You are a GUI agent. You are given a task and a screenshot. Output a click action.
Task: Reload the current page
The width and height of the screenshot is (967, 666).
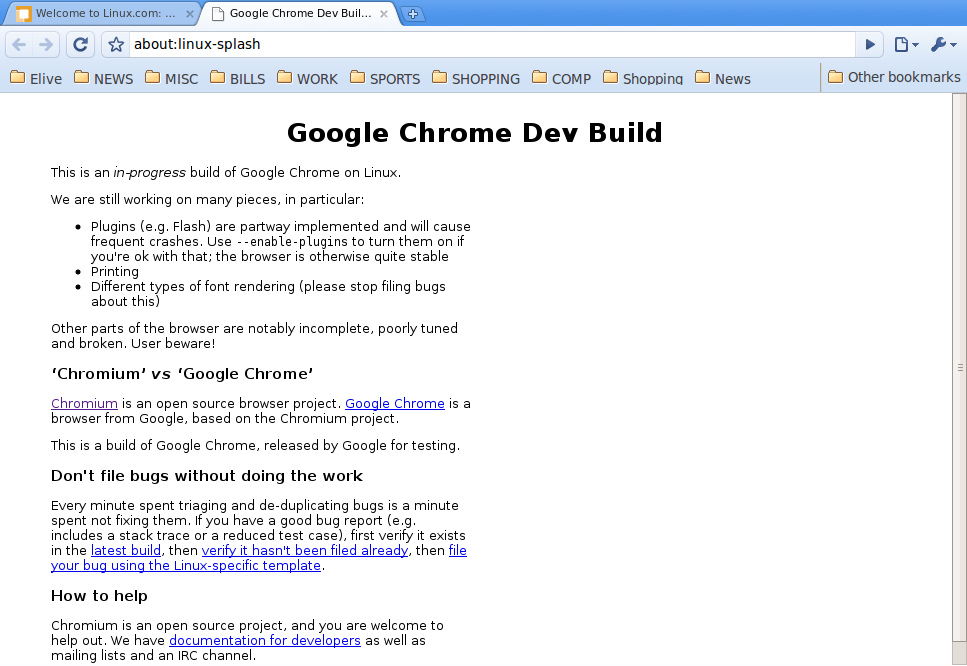coord(80,44)
